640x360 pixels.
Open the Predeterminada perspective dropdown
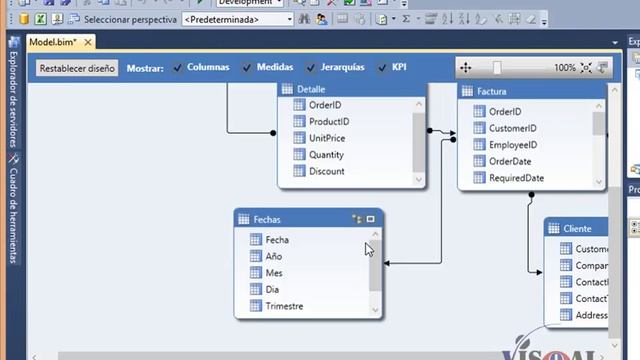coord(289,19)
